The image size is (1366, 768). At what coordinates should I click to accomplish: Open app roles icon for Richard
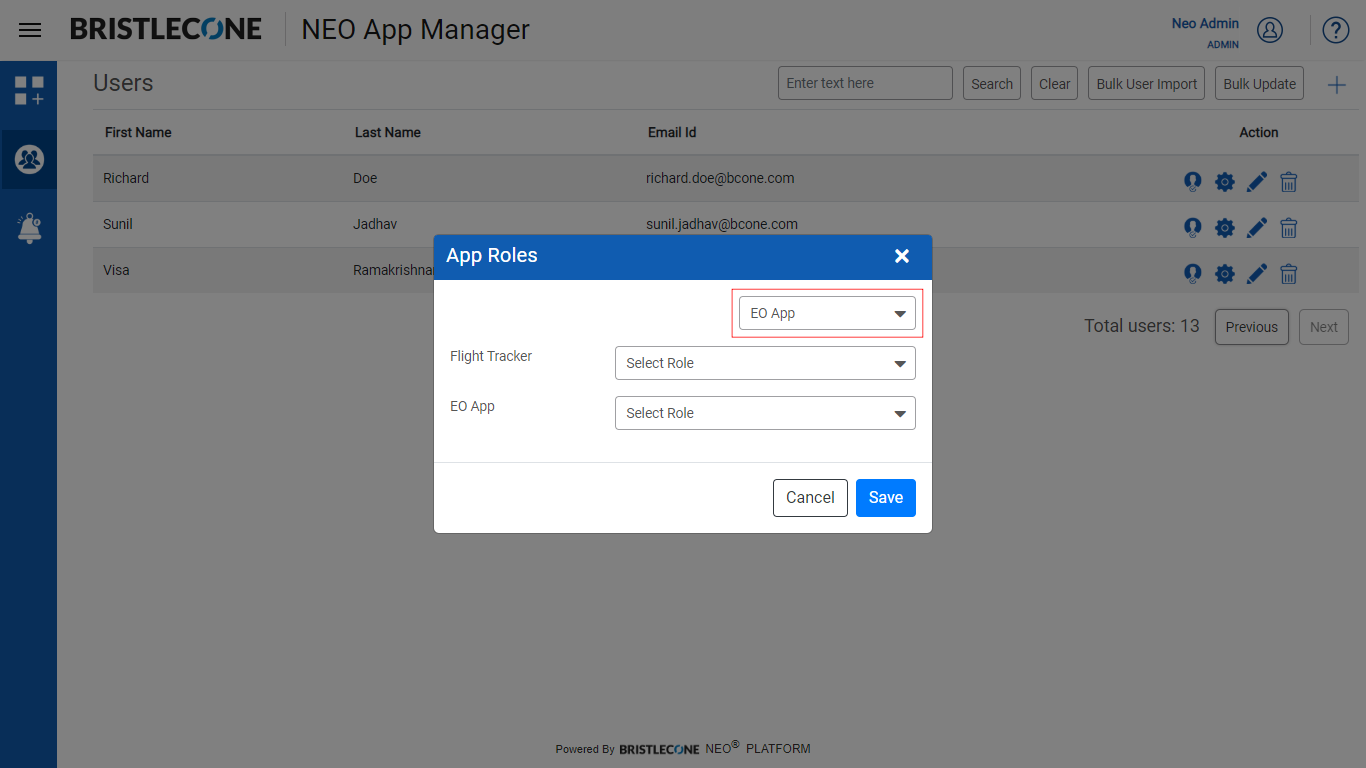[x=1192, y=181]
